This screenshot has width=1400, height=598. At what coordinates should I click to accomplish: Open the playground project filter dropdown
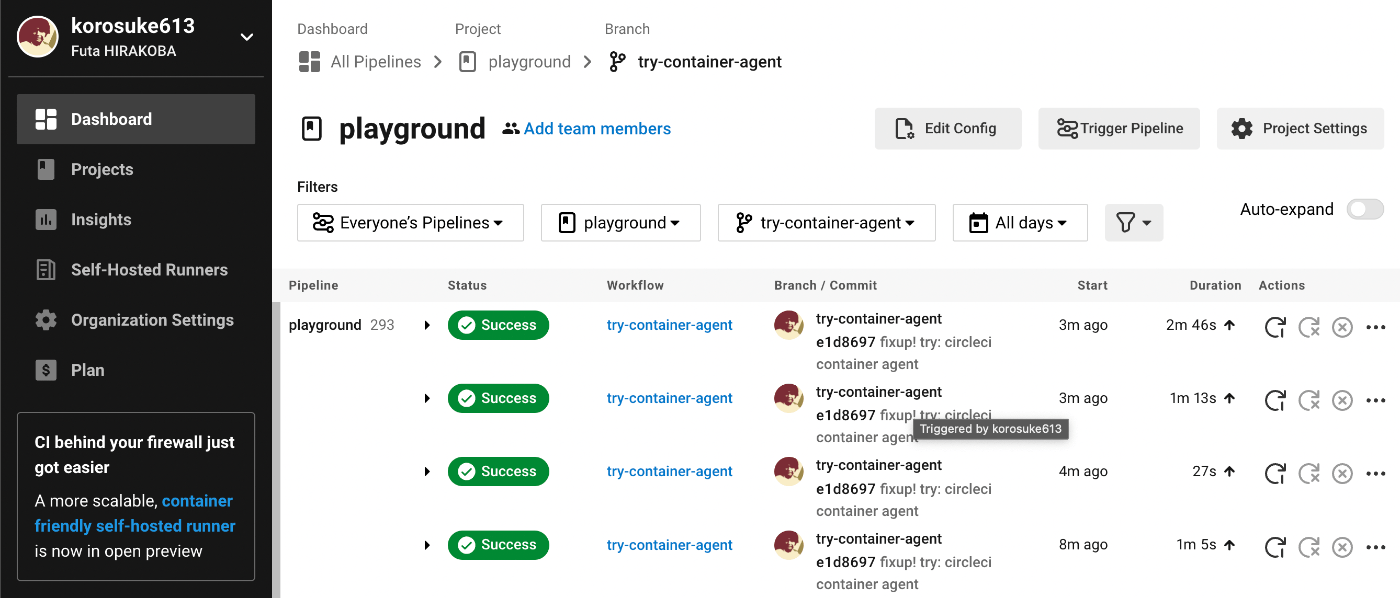621,223
